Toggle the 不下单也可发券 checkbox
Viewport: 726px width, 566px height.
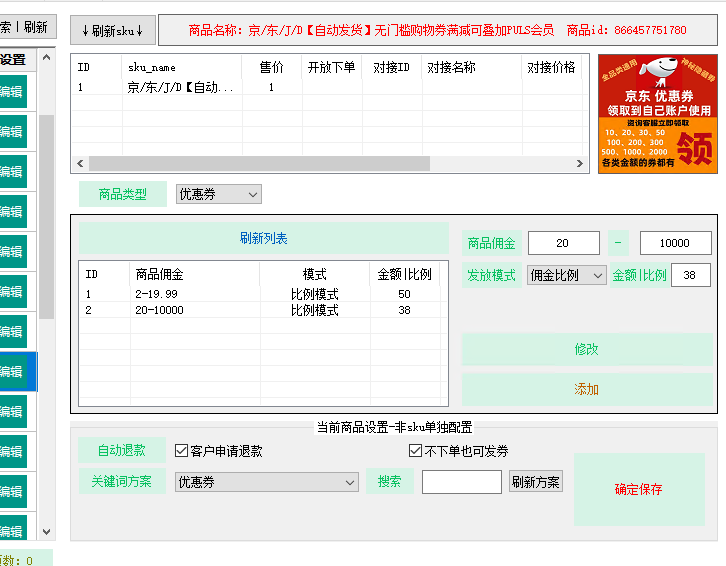415,451
